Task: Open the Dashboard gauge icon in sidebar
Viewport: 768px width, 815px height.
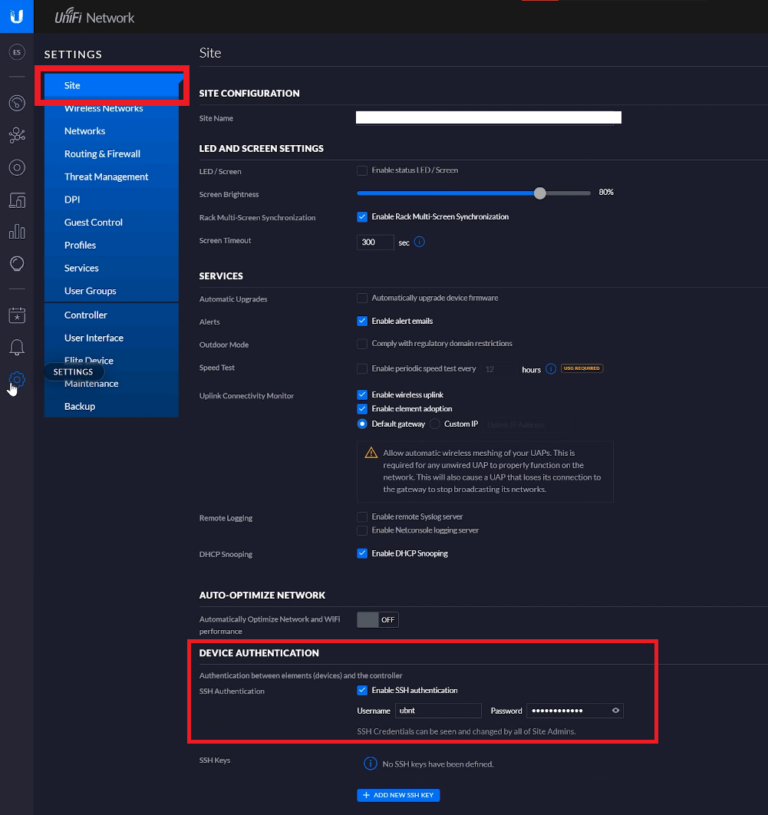Action: (x=17, y=103)
